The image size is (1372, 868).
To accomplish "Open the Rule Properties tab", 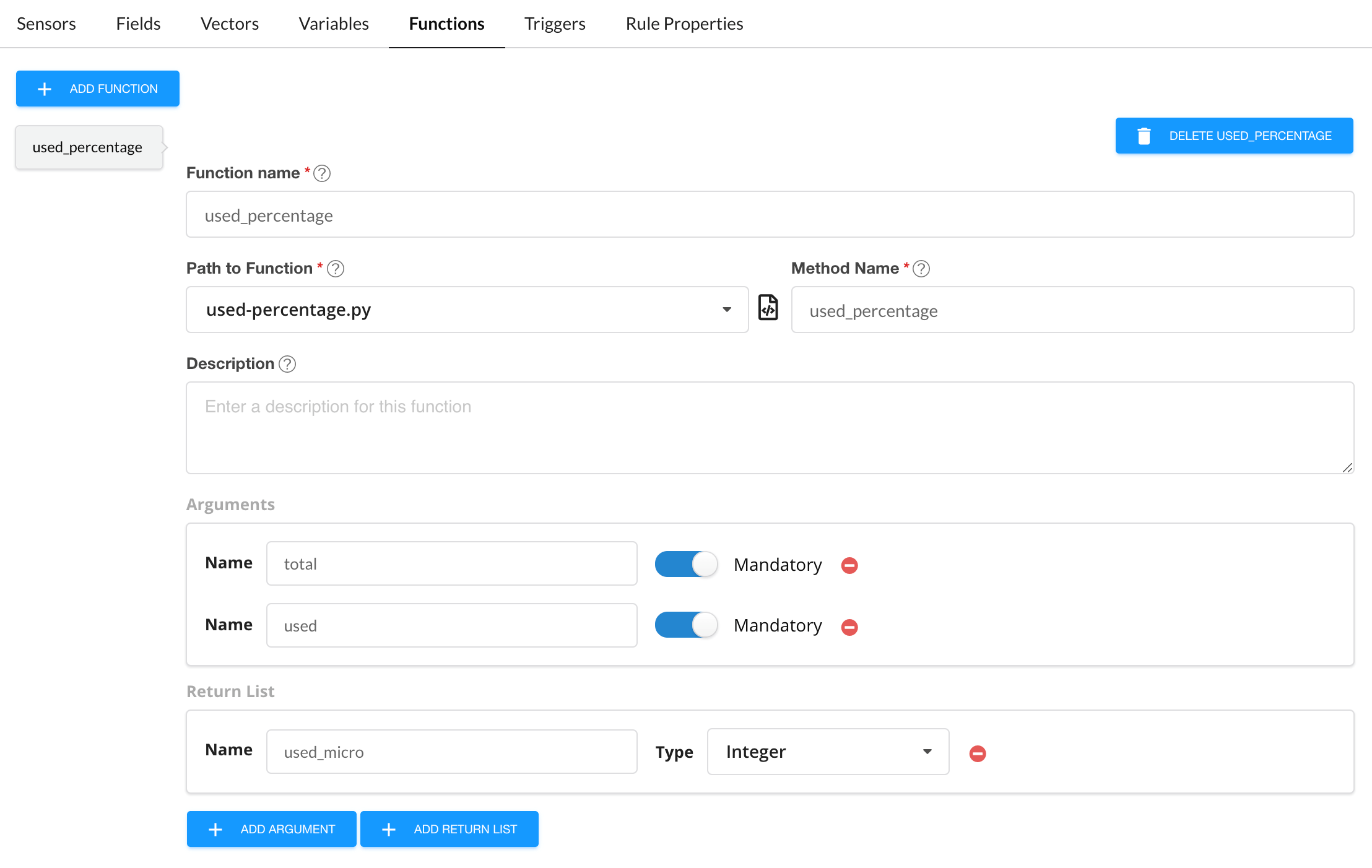I will point(684,24).
